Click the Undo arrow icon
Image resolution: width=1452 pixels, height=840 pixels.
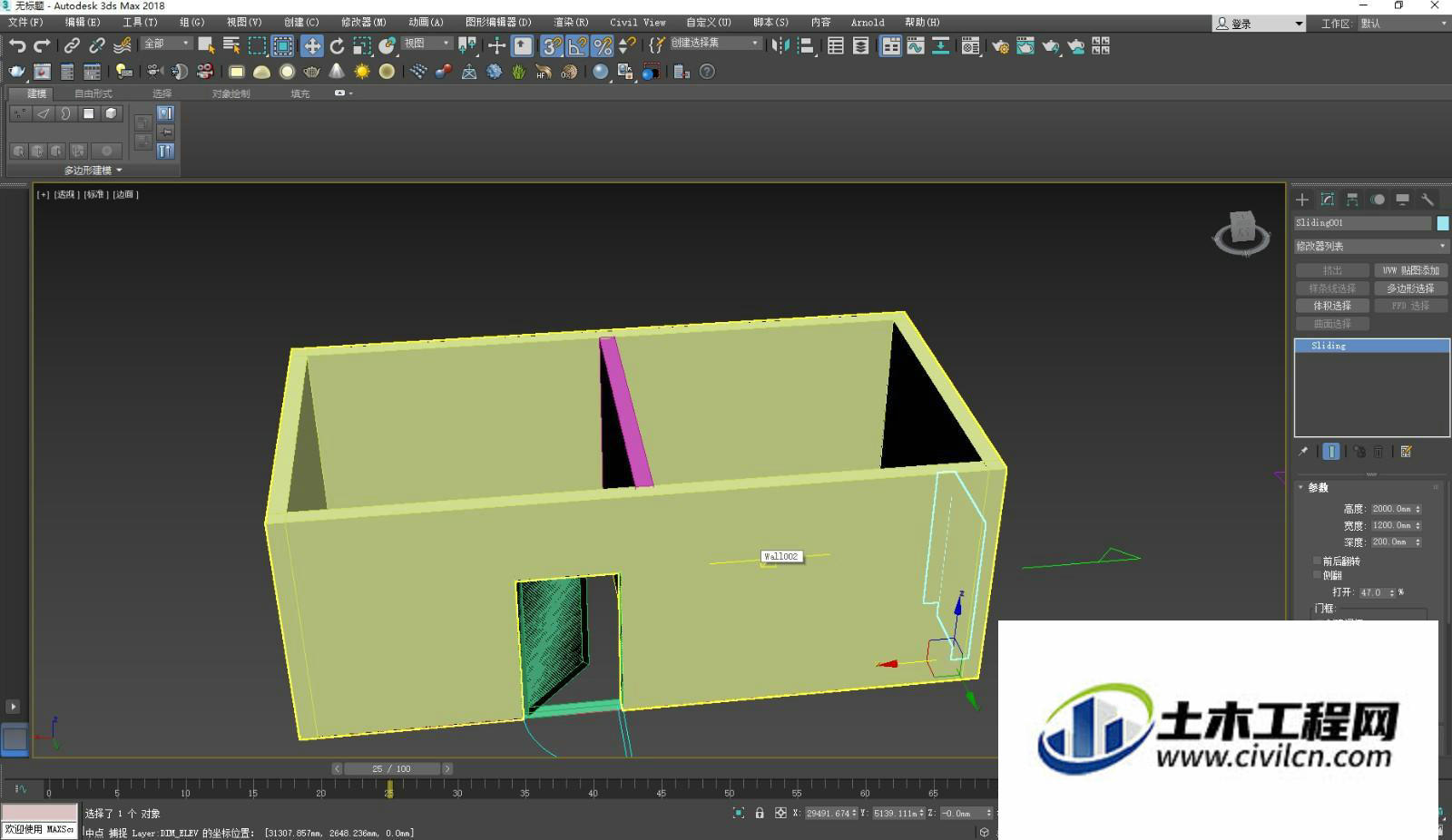click(17, 45)
